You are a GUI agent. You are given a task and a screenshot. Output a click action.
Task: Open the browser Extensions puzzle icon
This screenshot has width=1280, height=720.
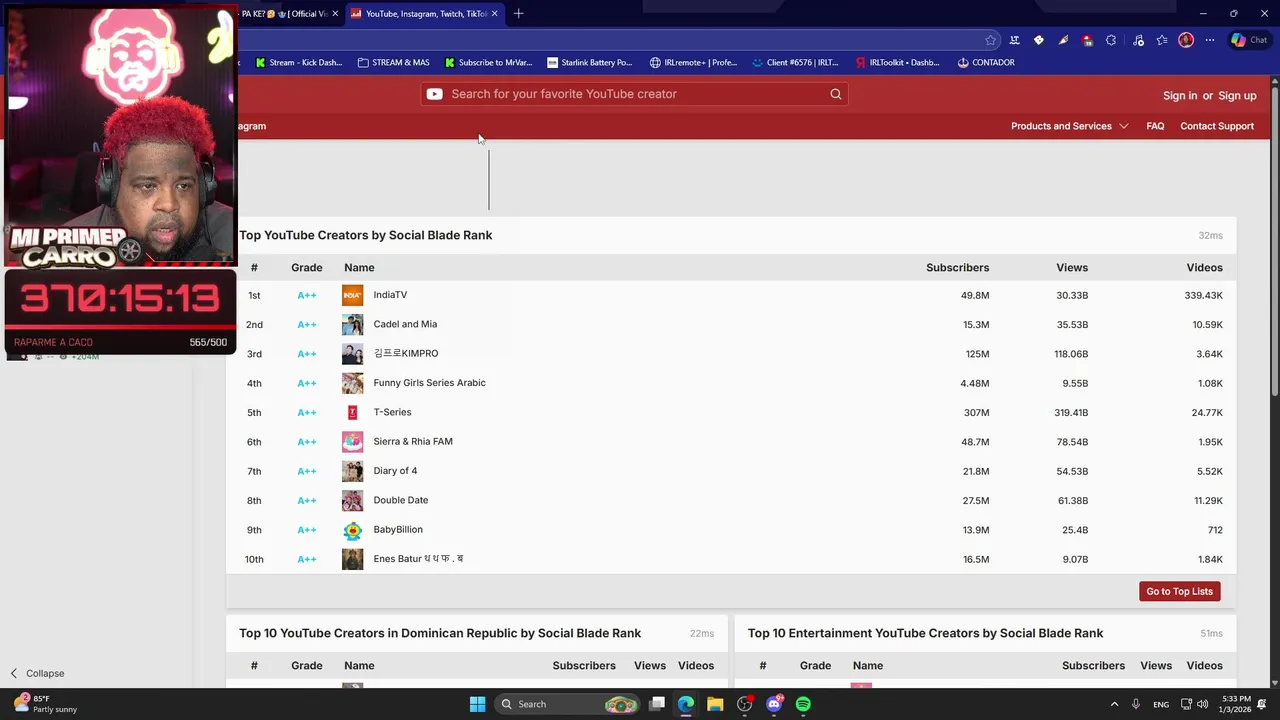click(1111, 40)
